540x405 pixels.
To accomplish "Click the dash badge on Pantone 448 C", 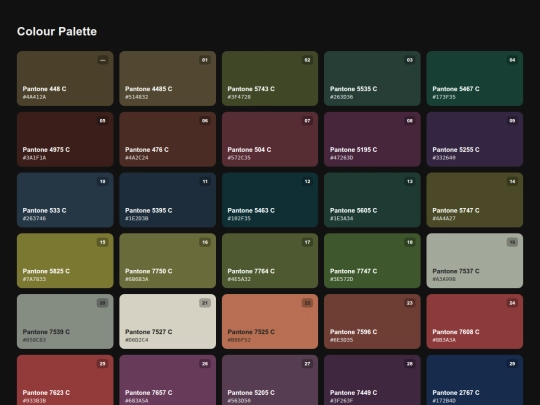I will click(x=103, y=60).
